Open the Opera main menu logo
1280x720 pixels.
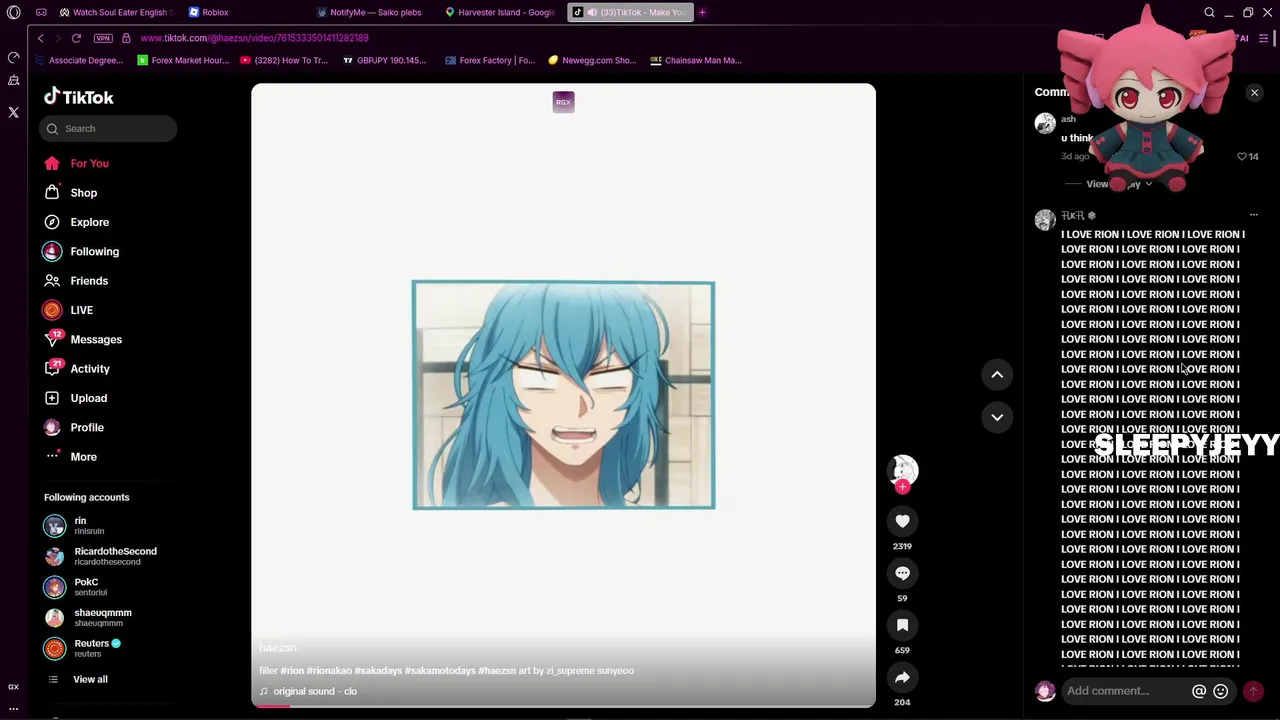pos(13,12)
